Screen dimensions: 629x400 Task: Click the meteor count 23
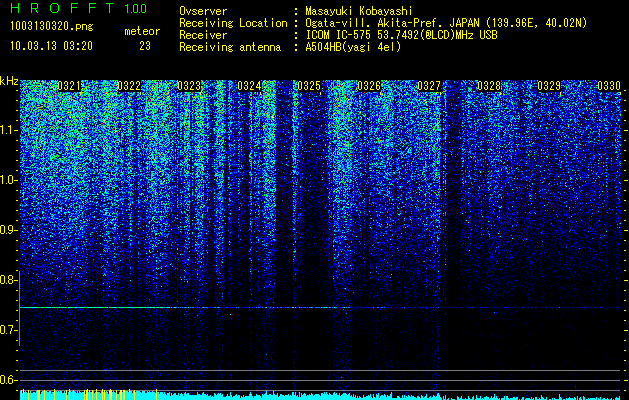pos(145,46)
